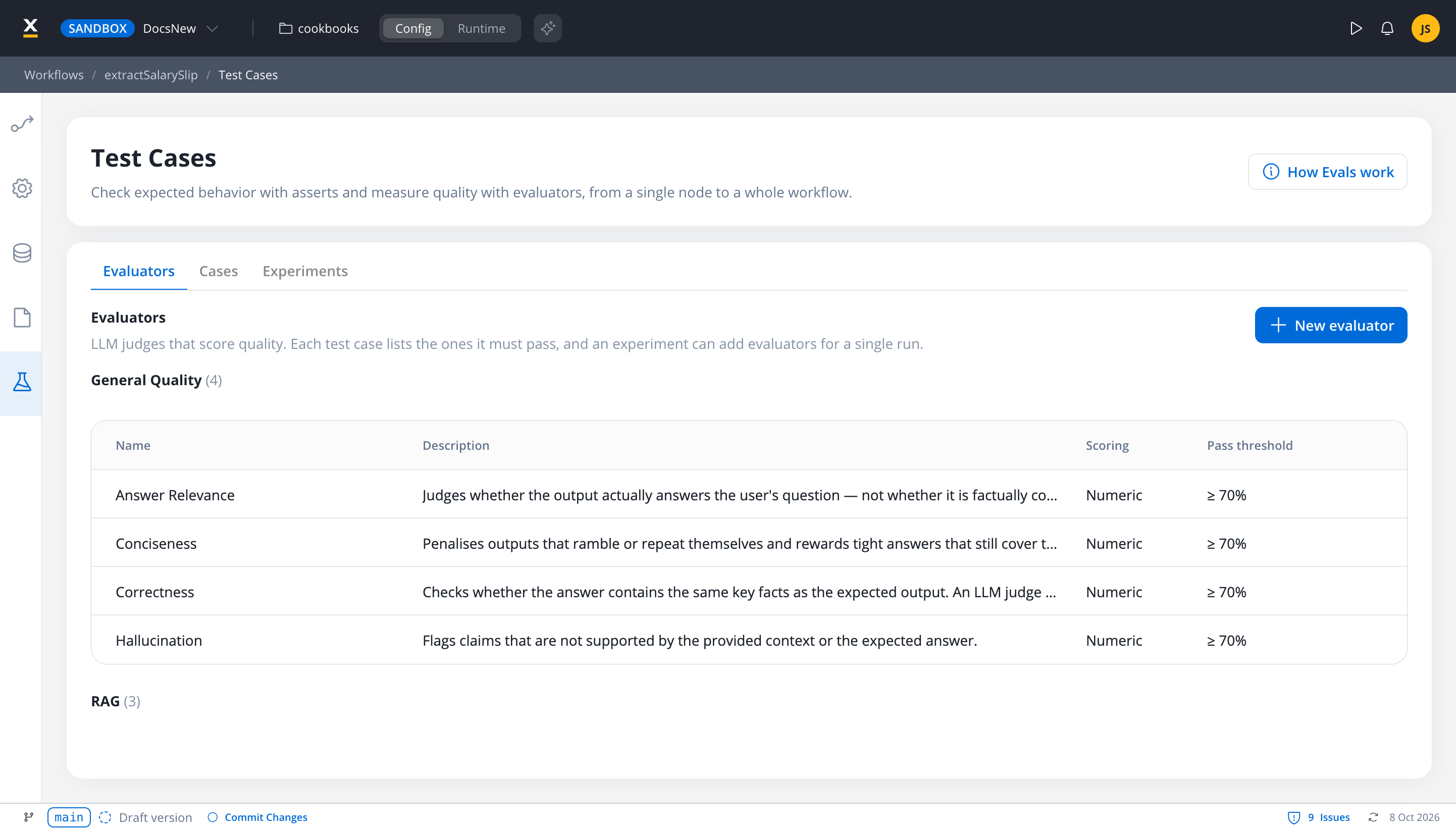Image resolution: width=1456 pixels, height=831 pixels.
Task: Click the General Quality (4) heading
Action: (x=157, y=380)
